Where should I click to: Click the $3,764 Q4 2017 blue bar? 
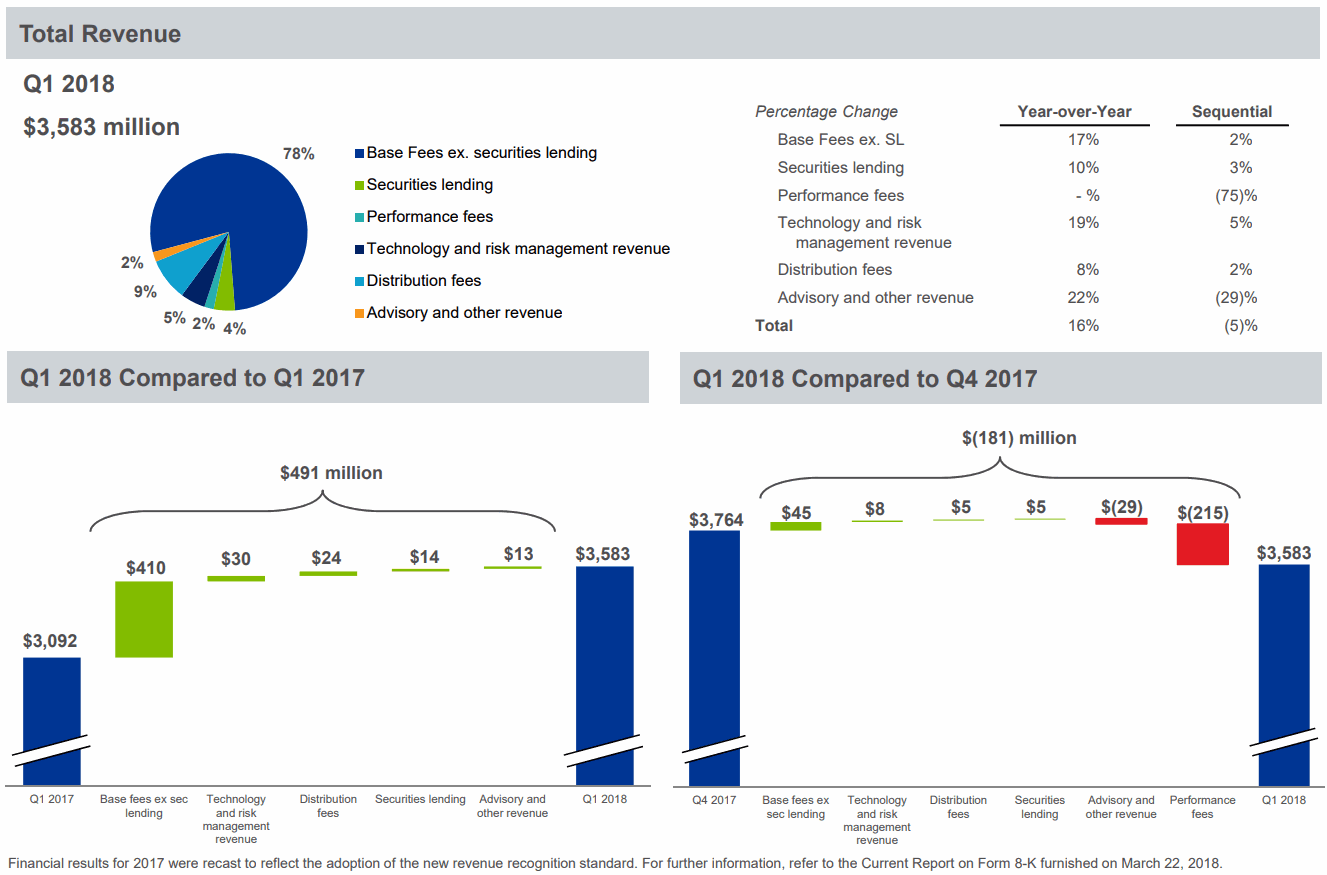714,657
